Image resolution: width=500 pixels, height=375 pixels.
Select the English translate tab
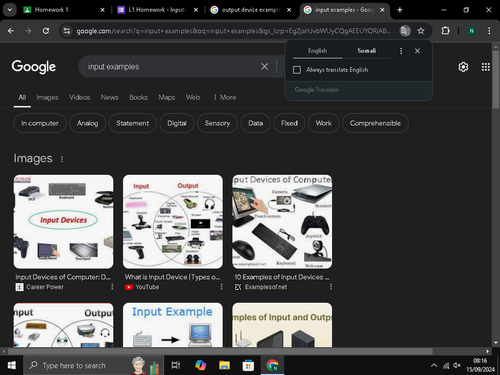[317, 51]
